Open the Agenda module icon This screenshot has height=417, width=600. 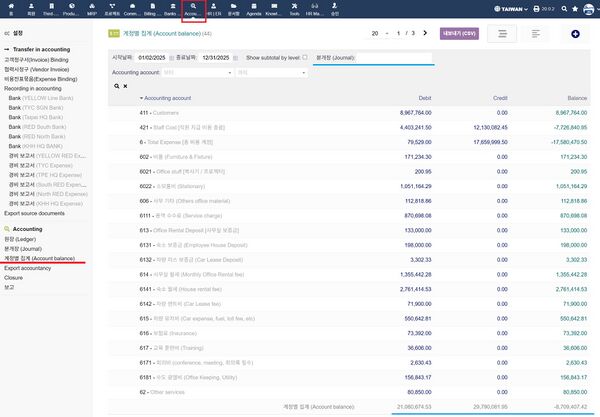pos(253,11)
